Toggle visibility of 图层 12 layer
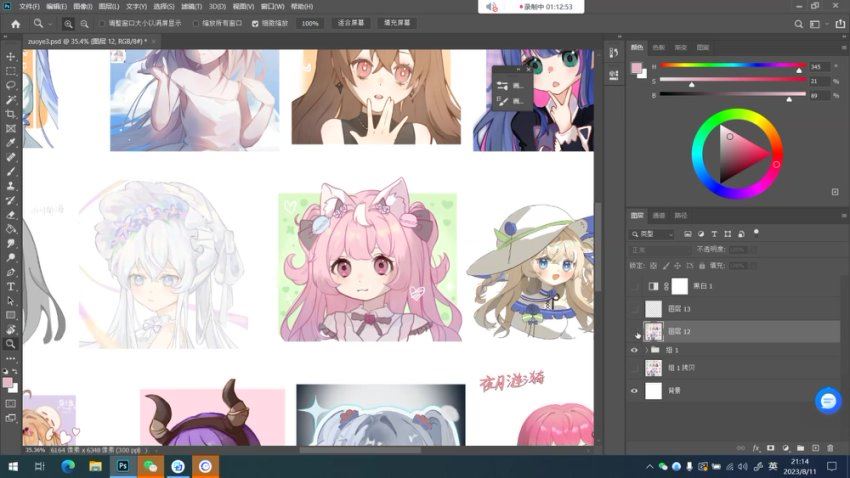Screen dimensions: 850x478 point(634,332)
